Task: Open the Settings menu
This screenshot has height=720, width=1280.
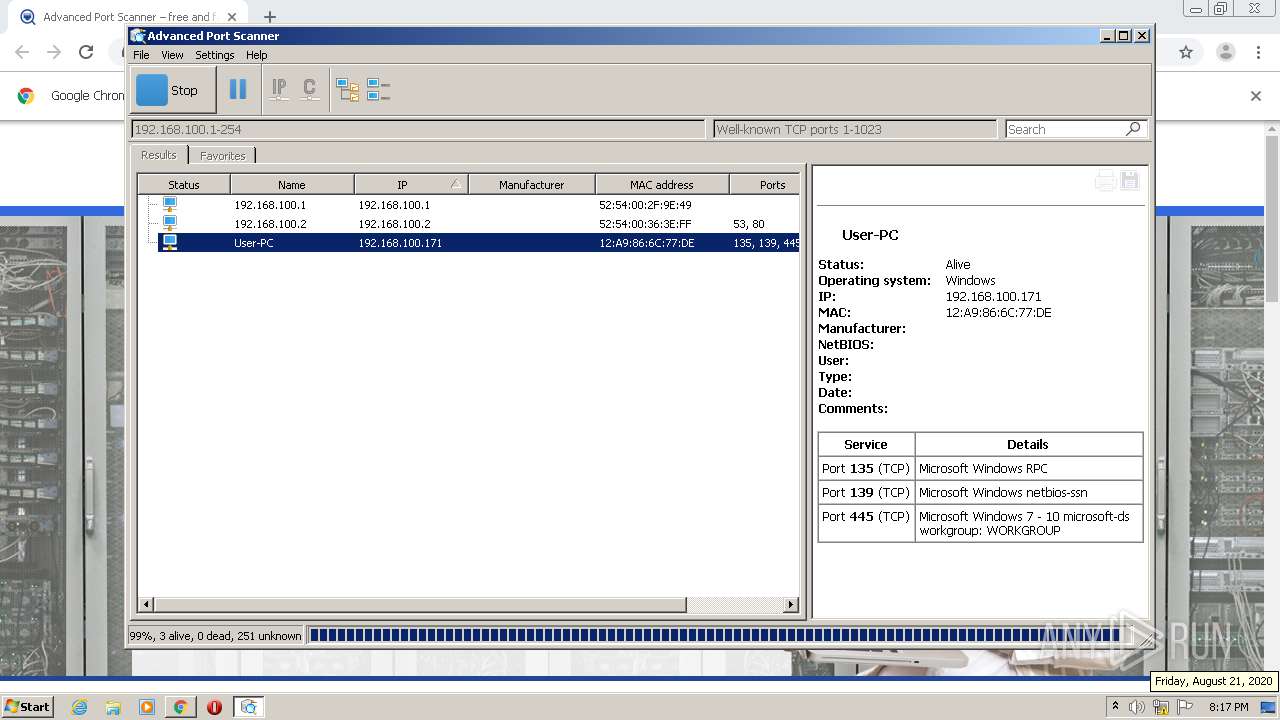Action: coord(214,55)
